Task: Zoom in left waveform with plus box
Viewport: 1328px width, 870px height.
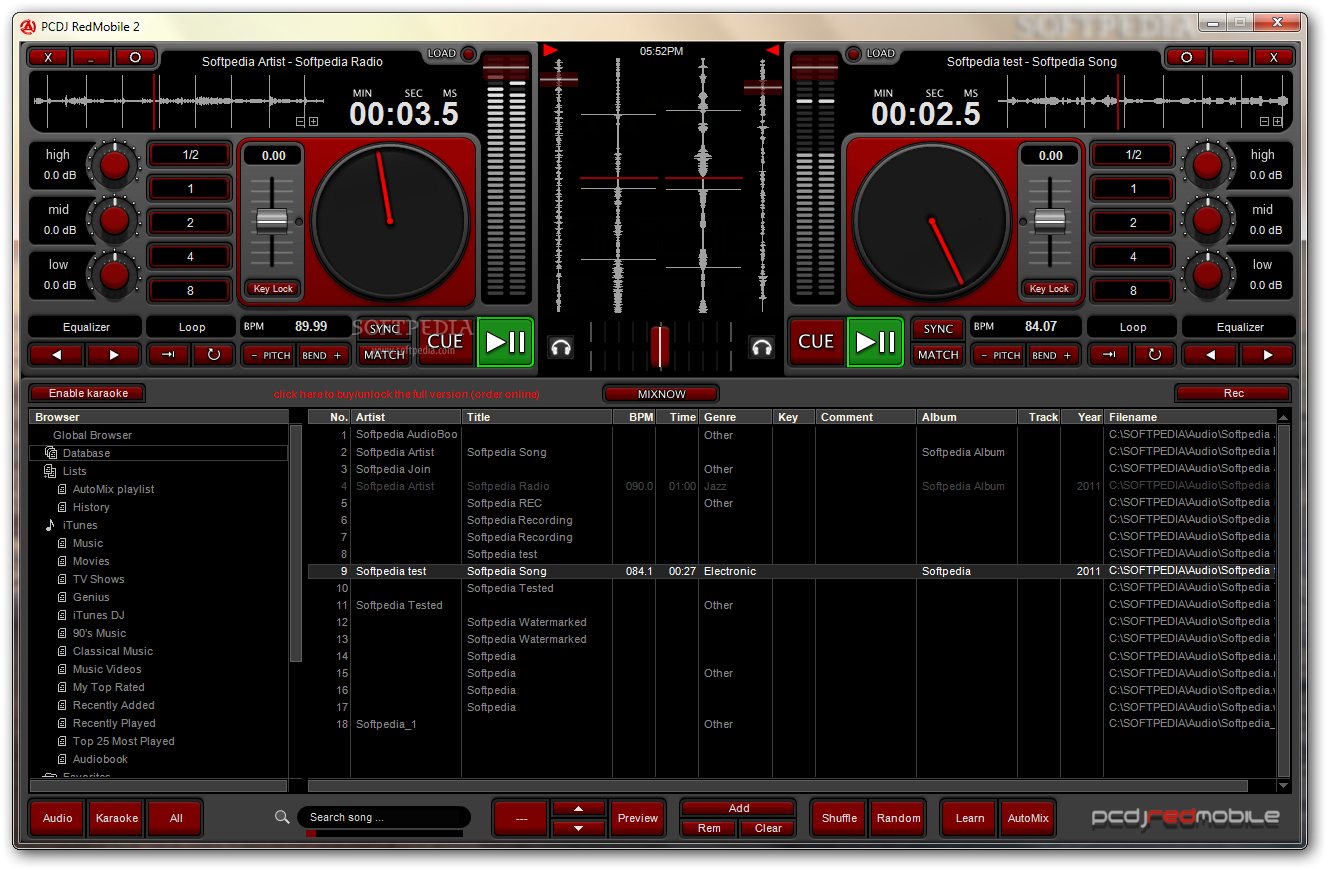Action: coord(313,121)
